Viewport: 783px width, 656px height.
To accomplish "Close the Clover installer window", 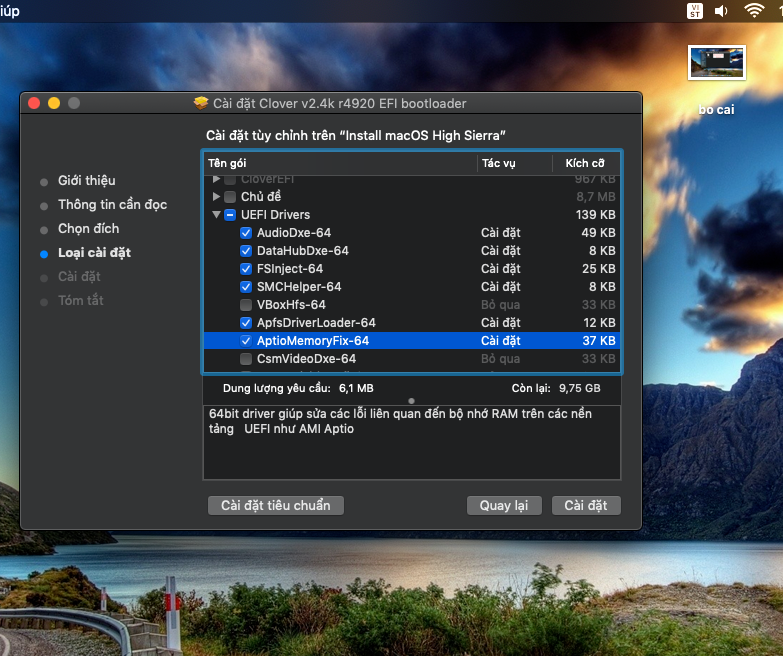I will 34,103.
